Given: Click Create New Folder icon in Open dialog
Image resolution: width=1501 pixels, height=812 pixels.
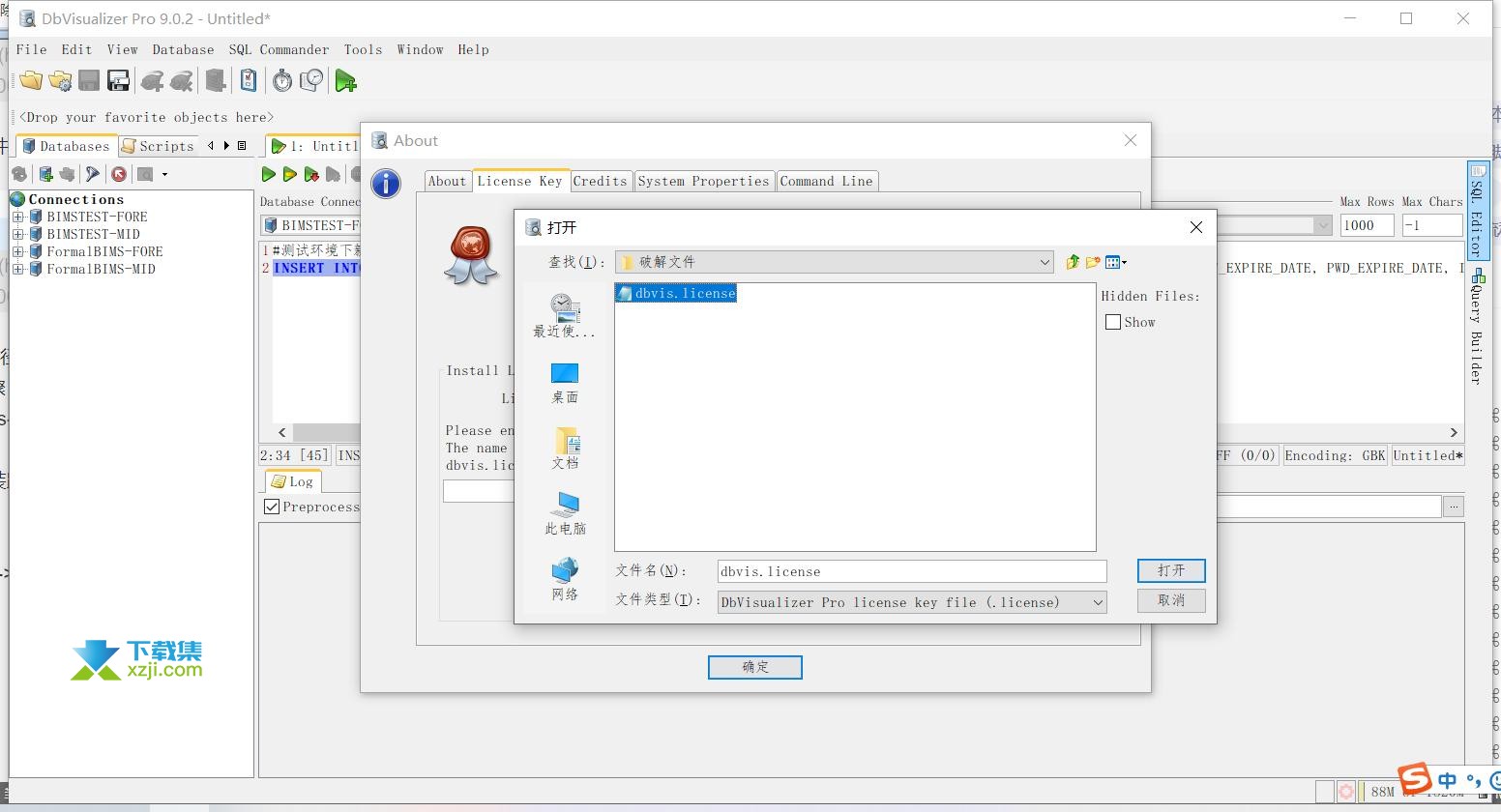Looking at the screenshot, I should coord(1093,262).
